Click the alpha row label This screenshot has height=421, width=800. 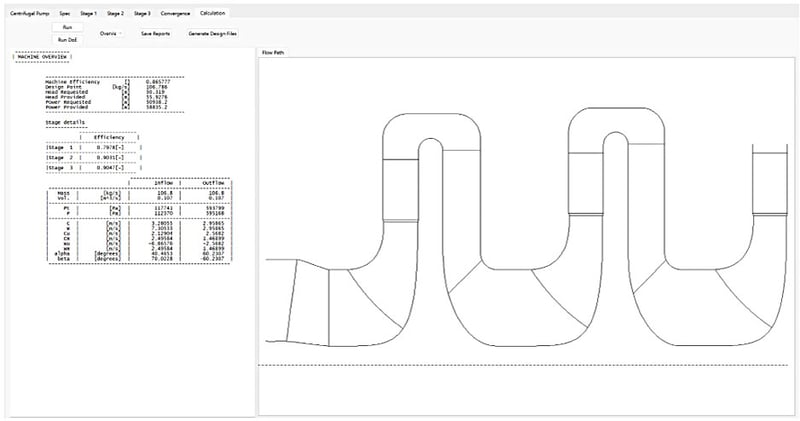pos(62,254)
